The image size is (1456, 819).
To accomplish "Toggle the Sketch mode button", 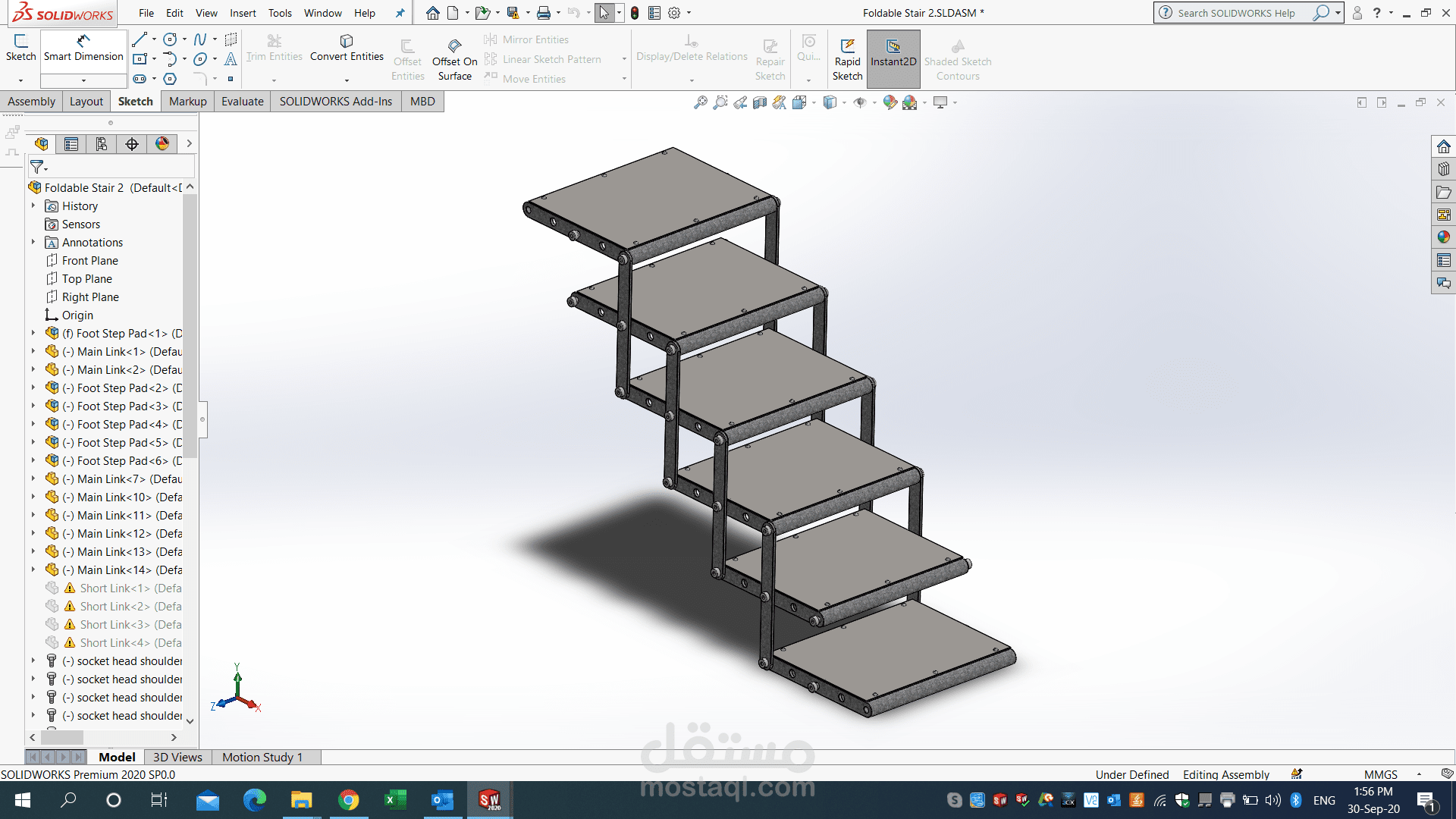I will click(x=20, y=48).
